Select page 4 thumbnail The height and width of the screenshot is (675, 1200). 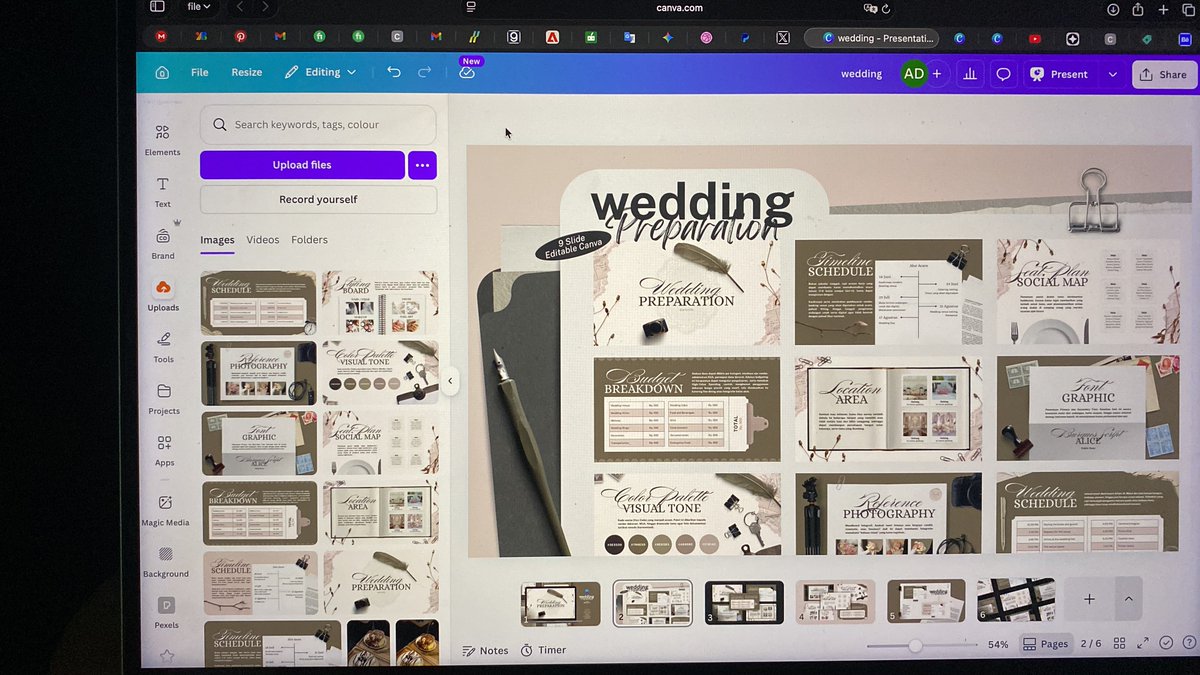(x=835, y=601)
